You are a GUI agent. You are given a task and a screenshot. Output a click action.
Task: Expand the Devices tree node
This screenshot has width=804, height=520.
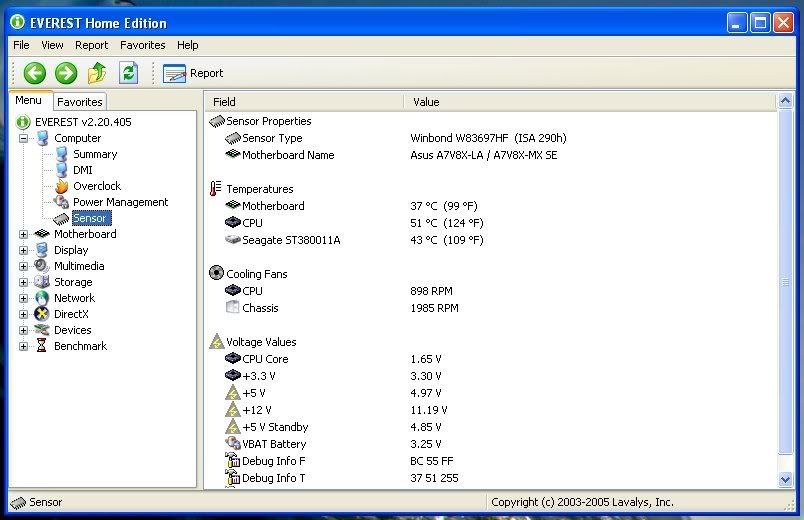tap(23, 330)
